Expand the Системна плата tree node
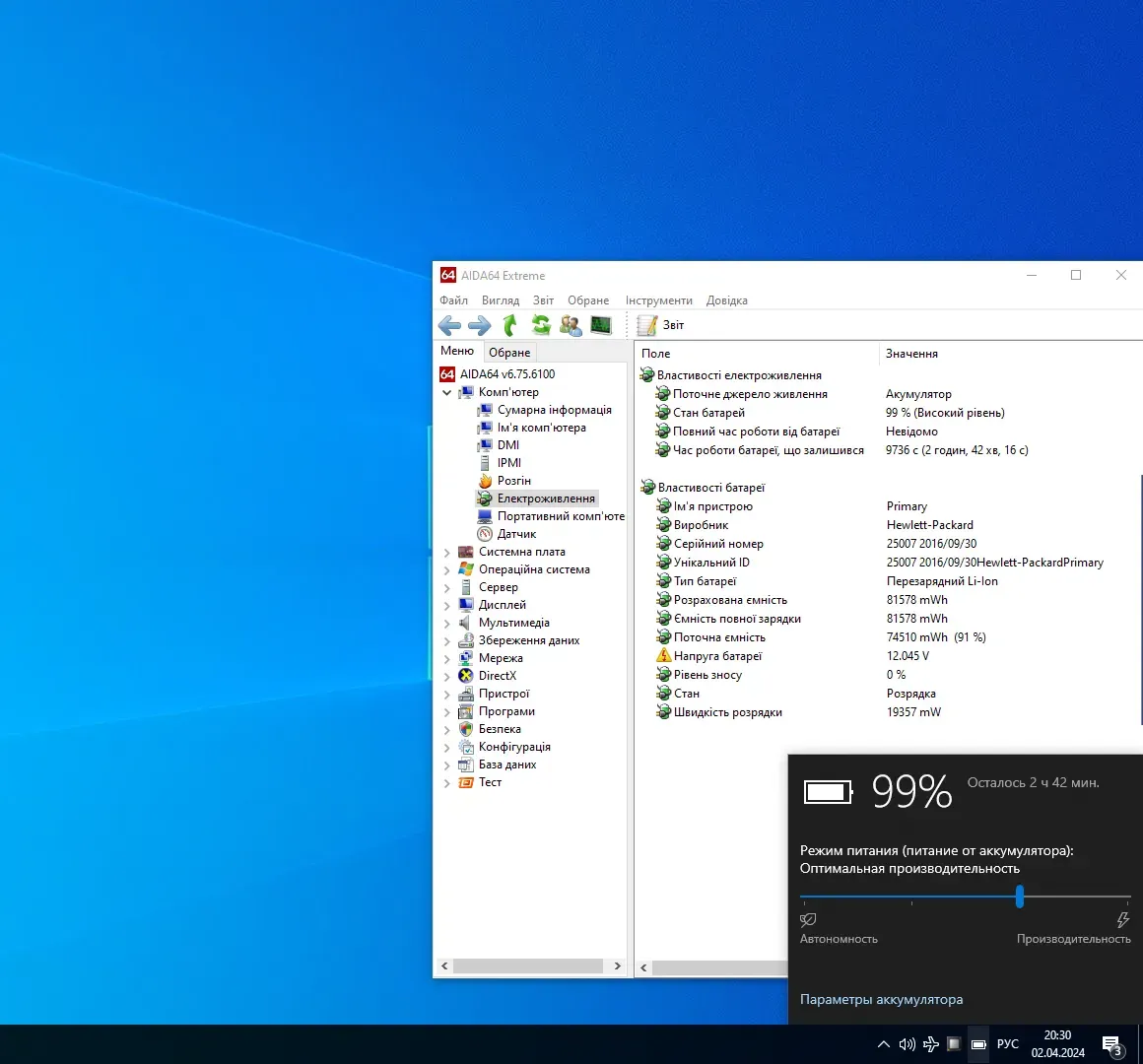 447,553
